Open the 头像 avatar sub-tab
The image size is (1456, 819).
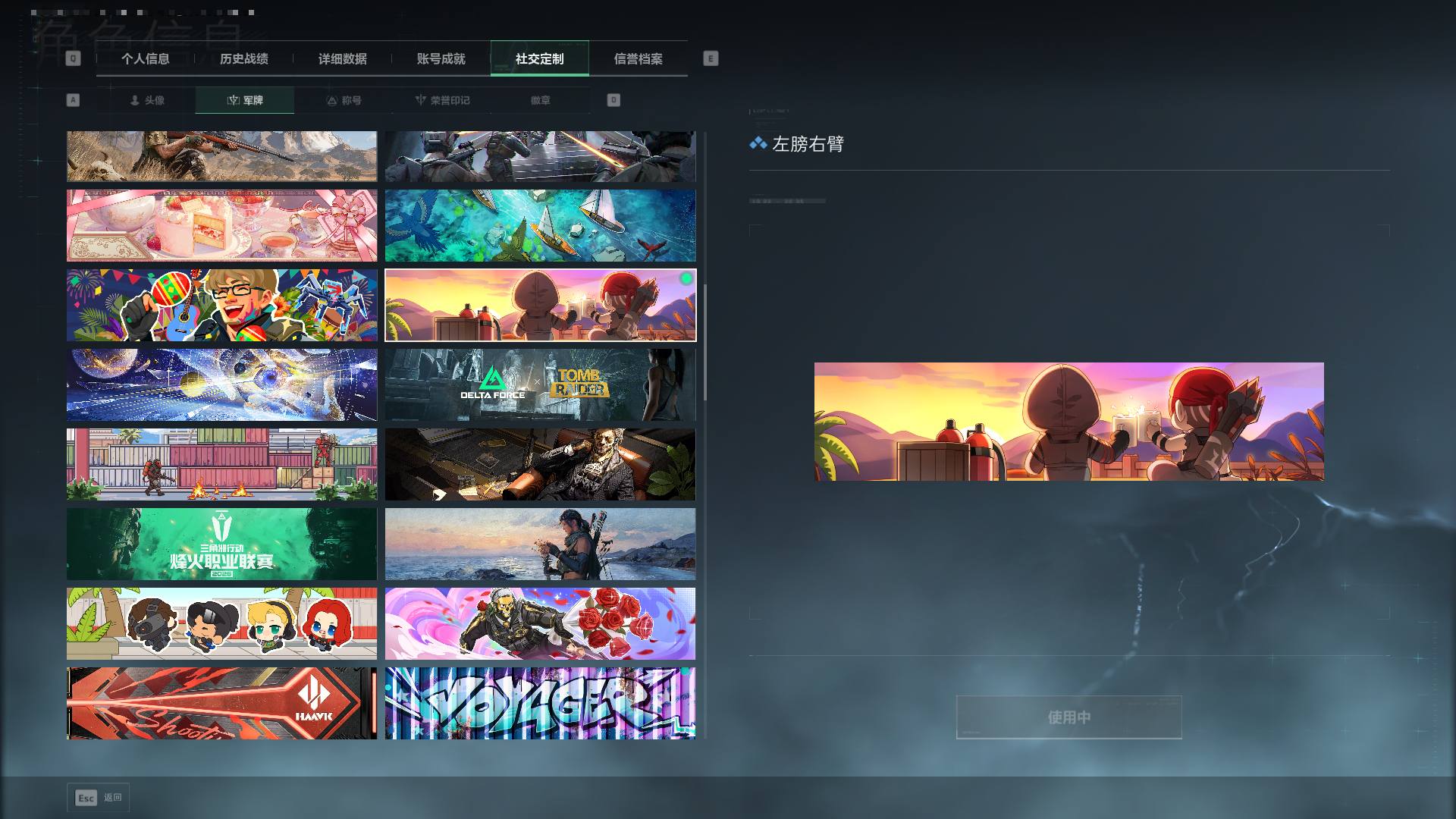tap(146, 100)
